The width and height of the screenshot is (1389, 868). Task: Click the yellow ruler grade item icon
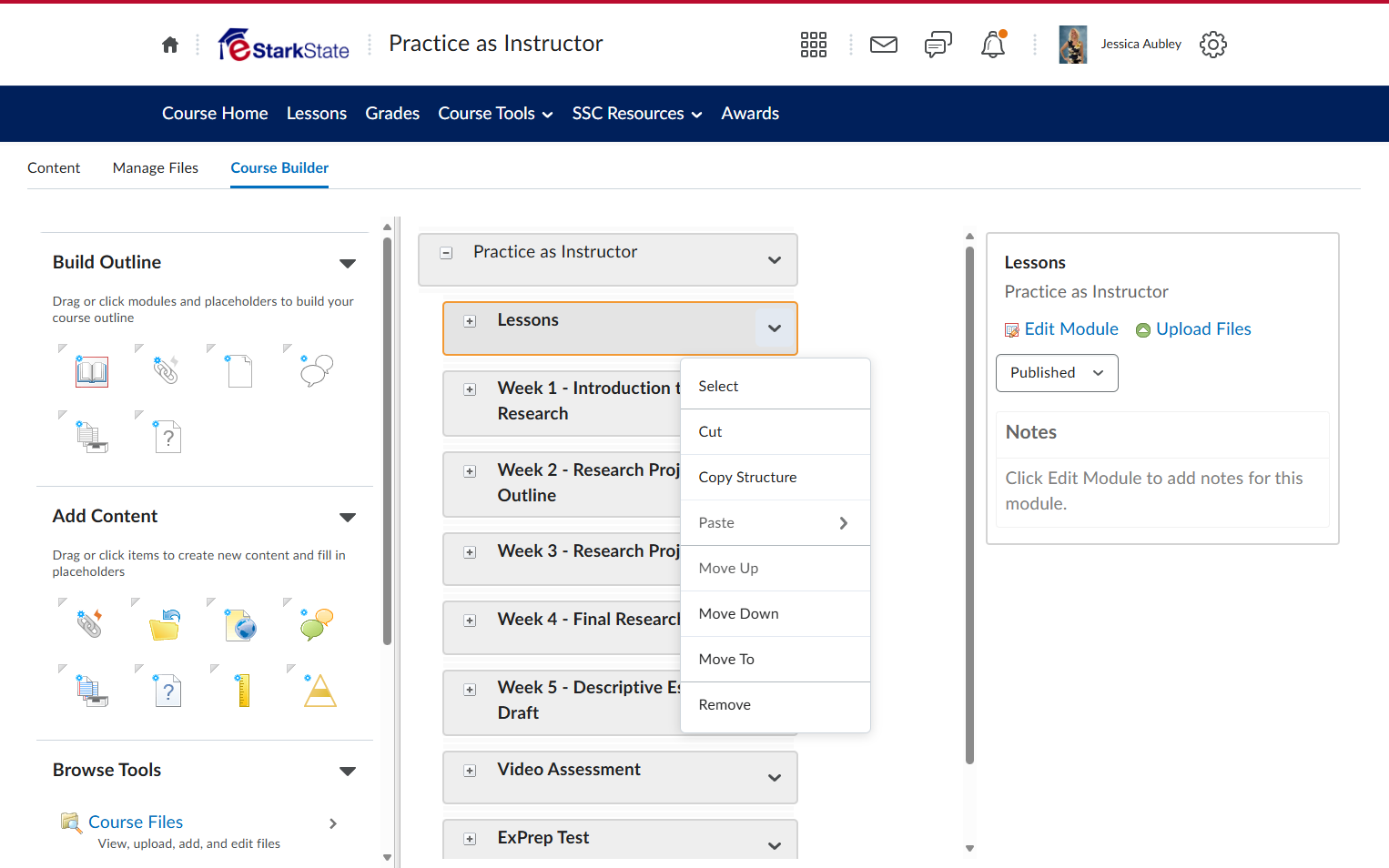(x=243, y=691)
